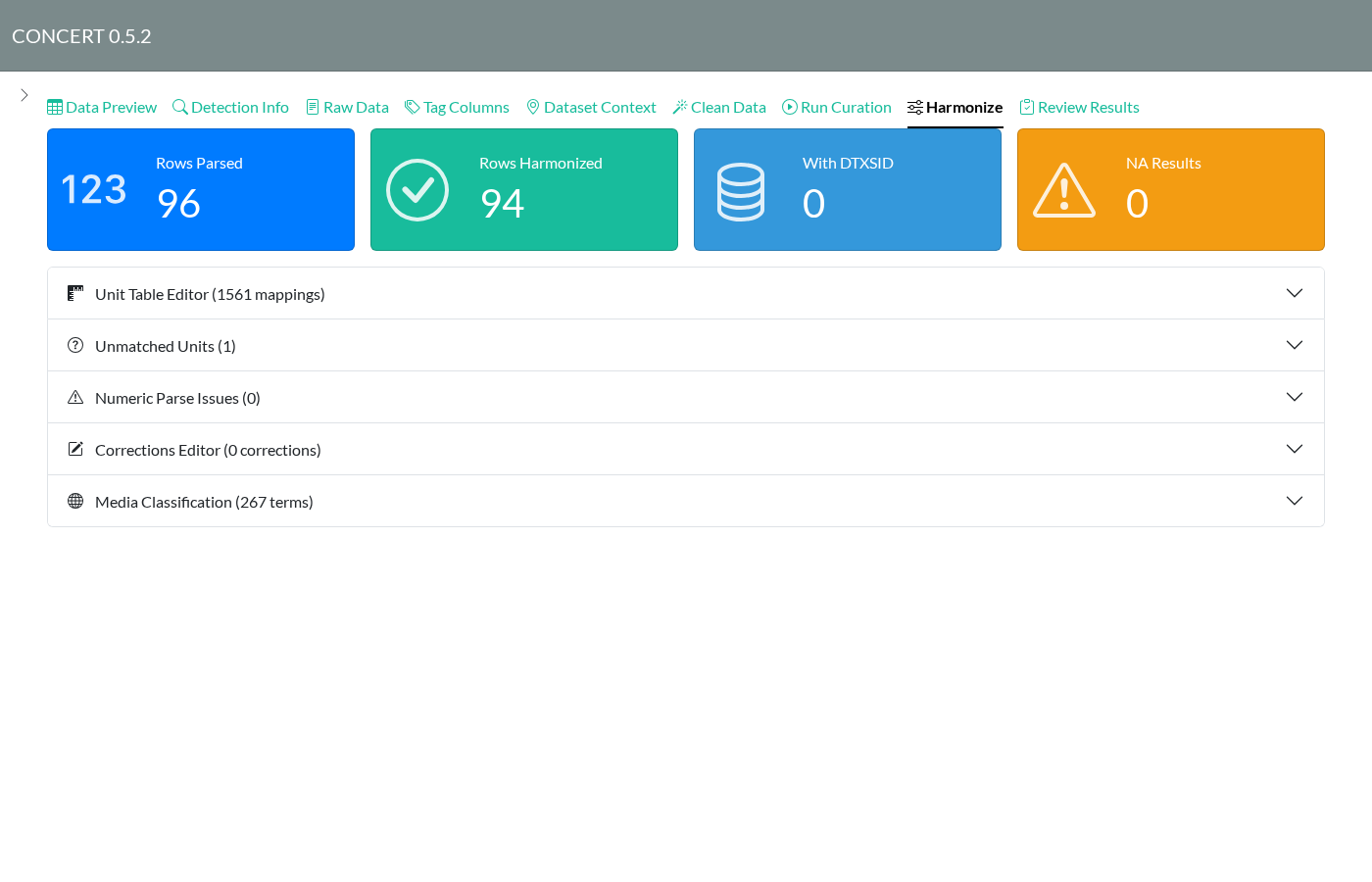The height and width of the screenshot is (882, 1372).
Task: Click the clipboard icon beside Review Results
Action: coord(1027,107)
